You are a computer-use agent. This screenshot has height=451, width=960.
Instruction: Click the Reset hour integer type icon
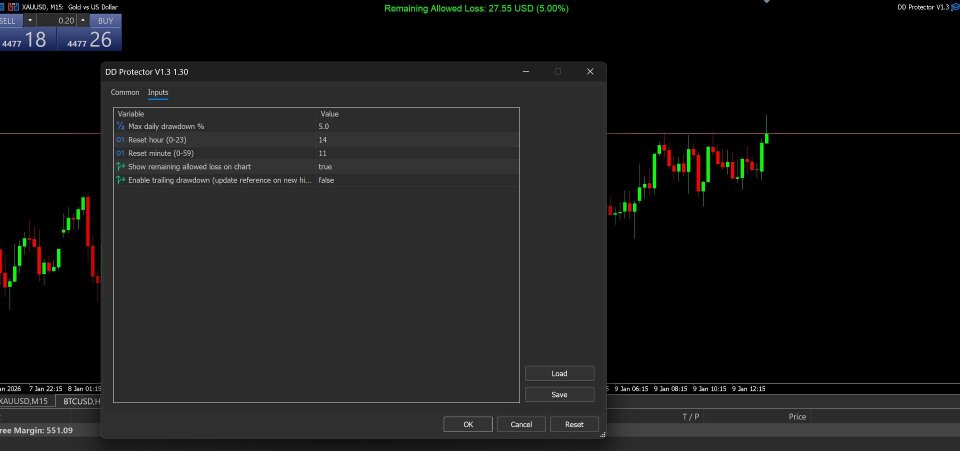tap(120, 140)
